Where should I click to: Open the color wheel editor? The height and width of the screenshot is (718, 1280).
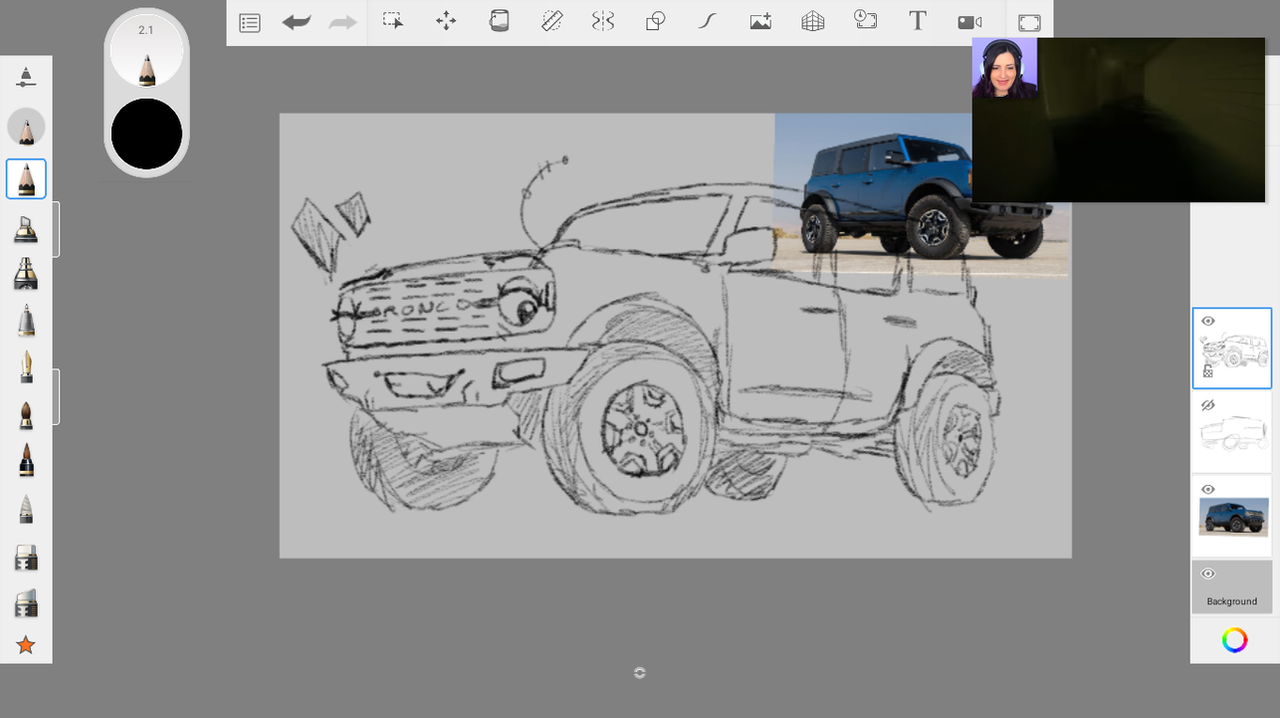click(1235, 640)
